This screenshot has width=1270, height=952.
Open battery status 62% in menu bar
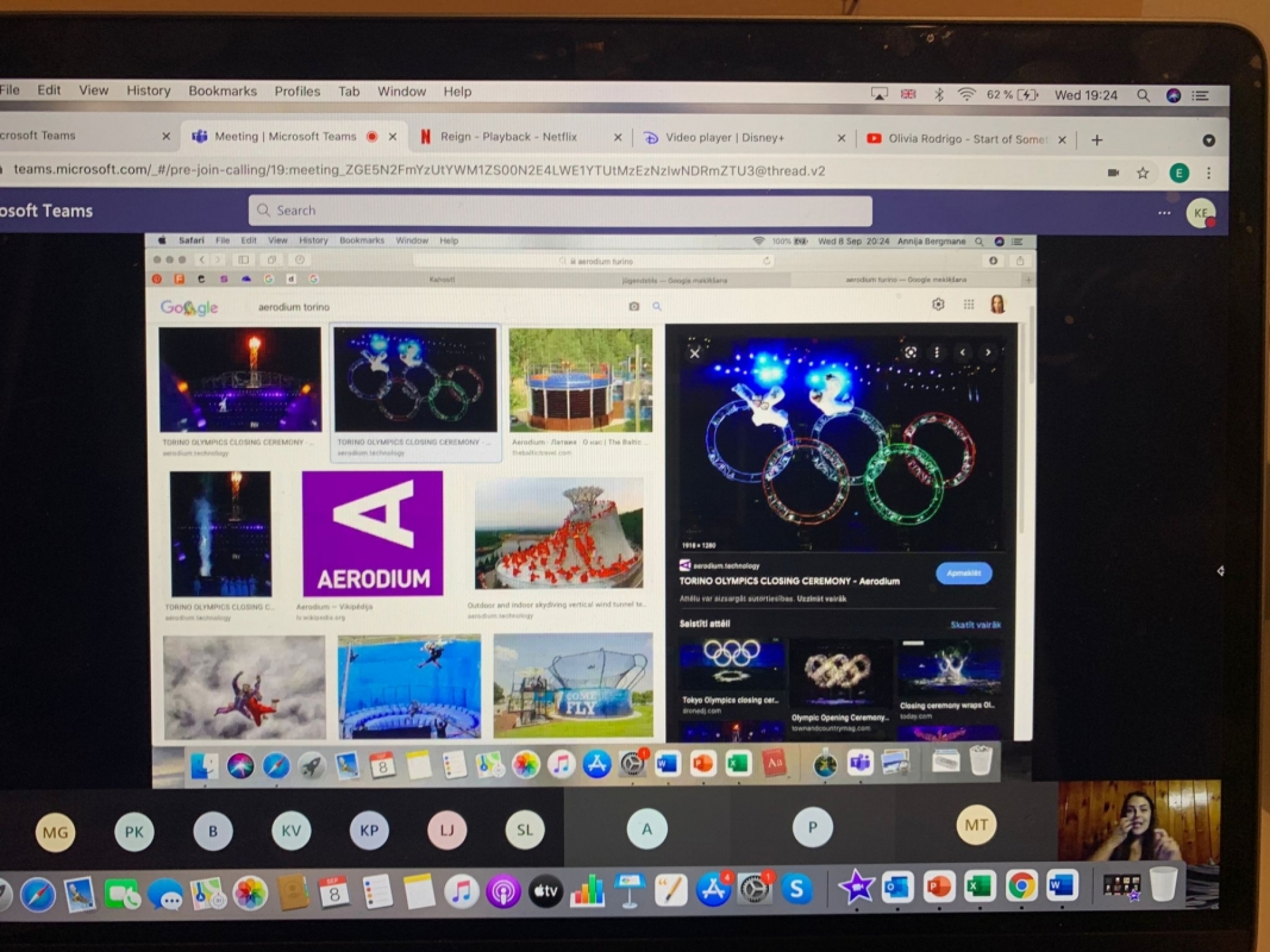(x=1012, y=95)
